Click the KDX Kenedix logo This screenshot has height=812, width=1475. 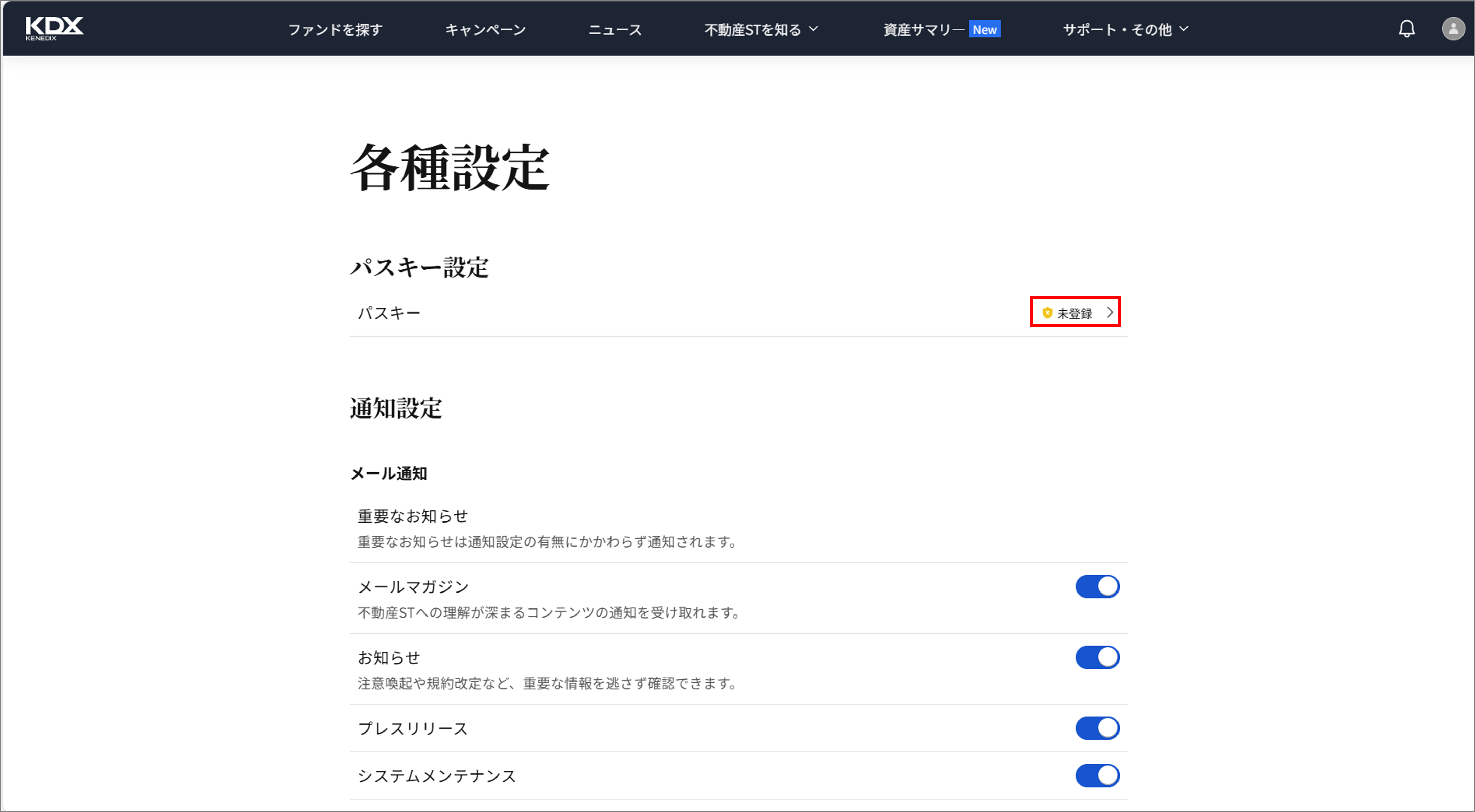coord(54,29)
